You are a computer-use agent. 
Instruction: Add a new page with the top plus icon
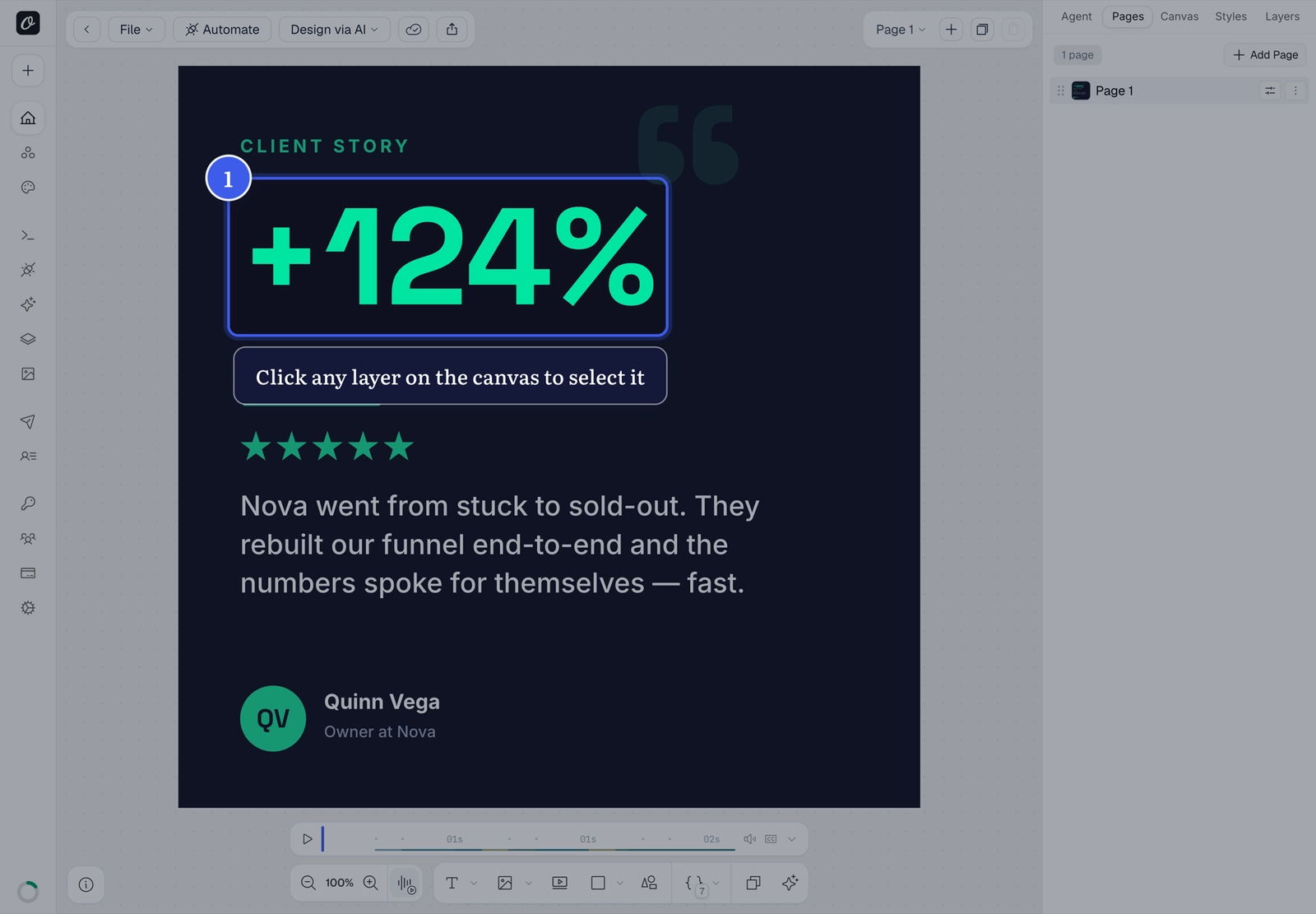tap(951, 30)
